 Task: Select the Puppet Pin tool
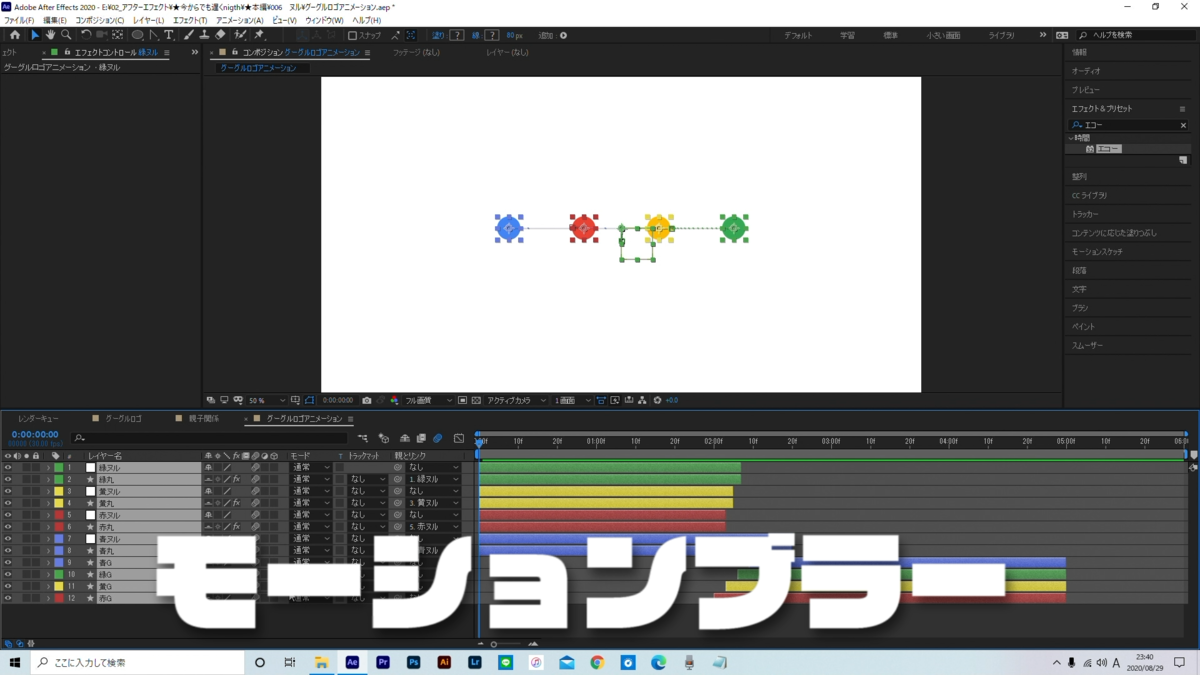point(259,35)
